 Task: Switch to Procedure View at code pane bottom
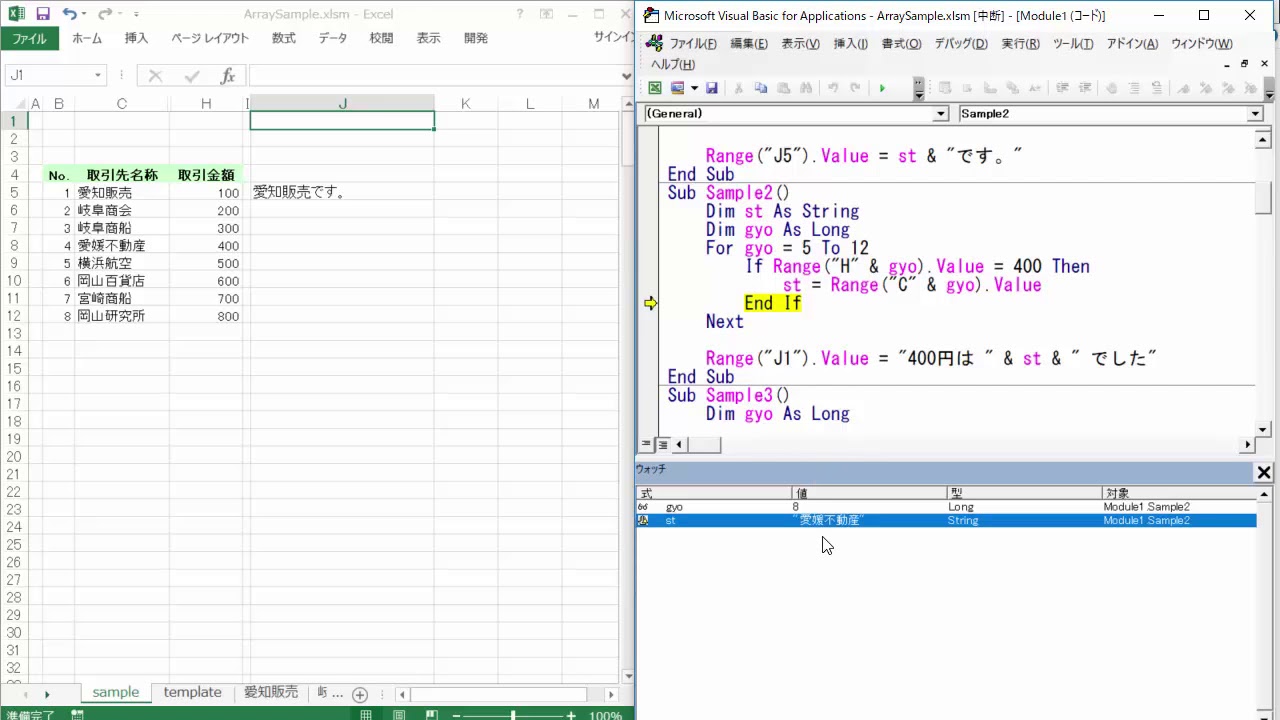coord(646,444)
